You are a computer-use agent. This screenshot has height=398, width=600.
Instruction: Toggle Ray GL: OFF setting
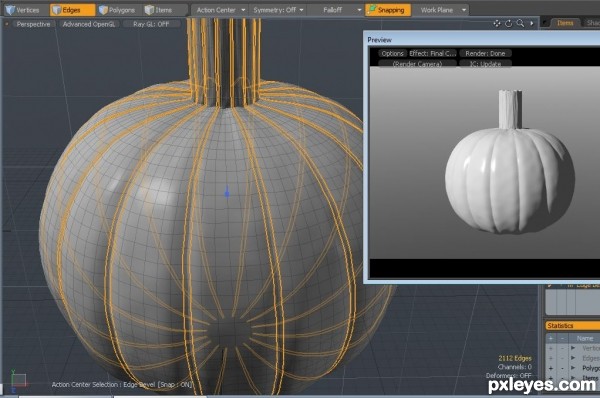[x=151, y=24]
